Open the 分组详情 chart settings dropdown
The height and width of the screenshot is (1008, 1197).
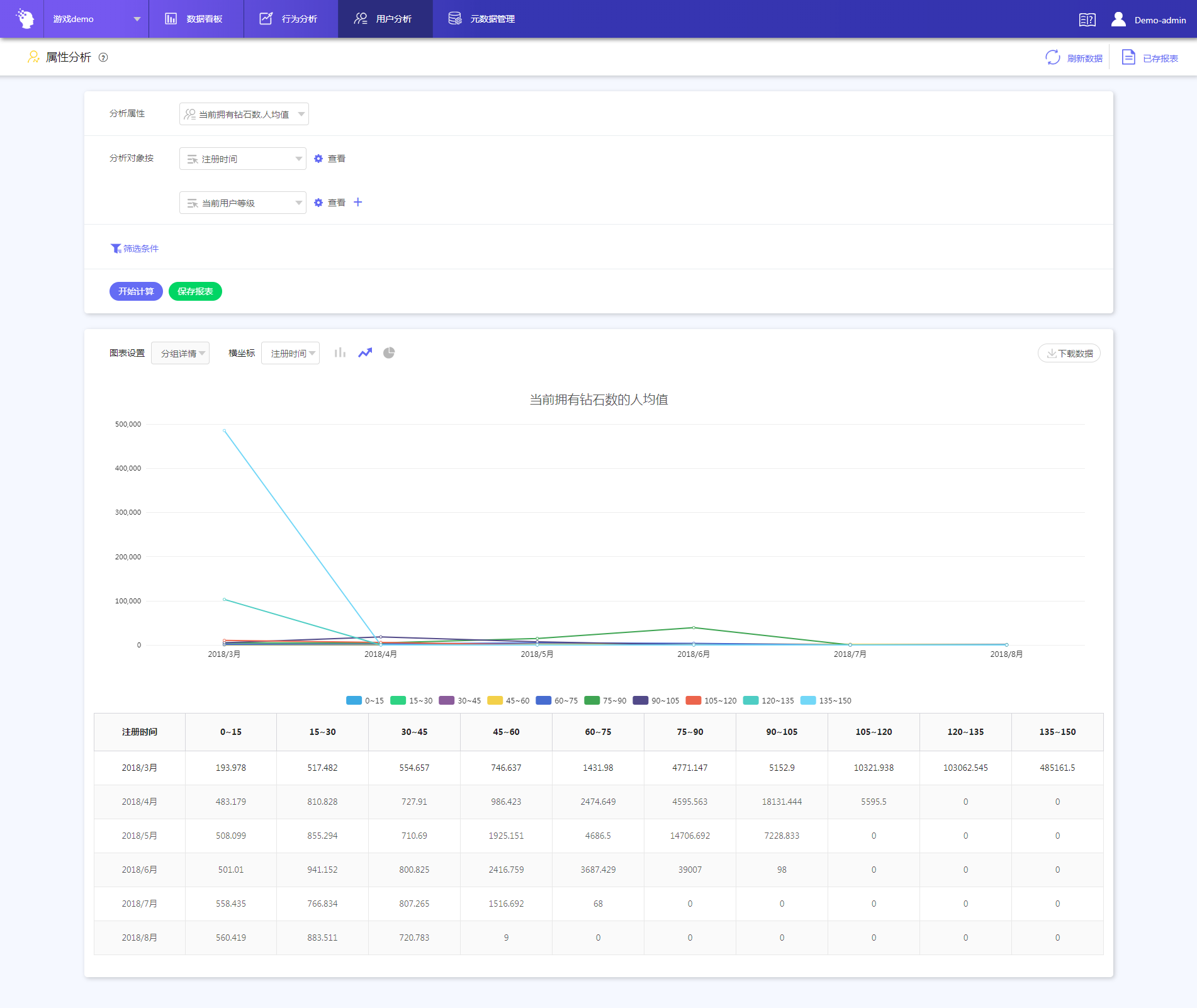(x=181, y=354)
